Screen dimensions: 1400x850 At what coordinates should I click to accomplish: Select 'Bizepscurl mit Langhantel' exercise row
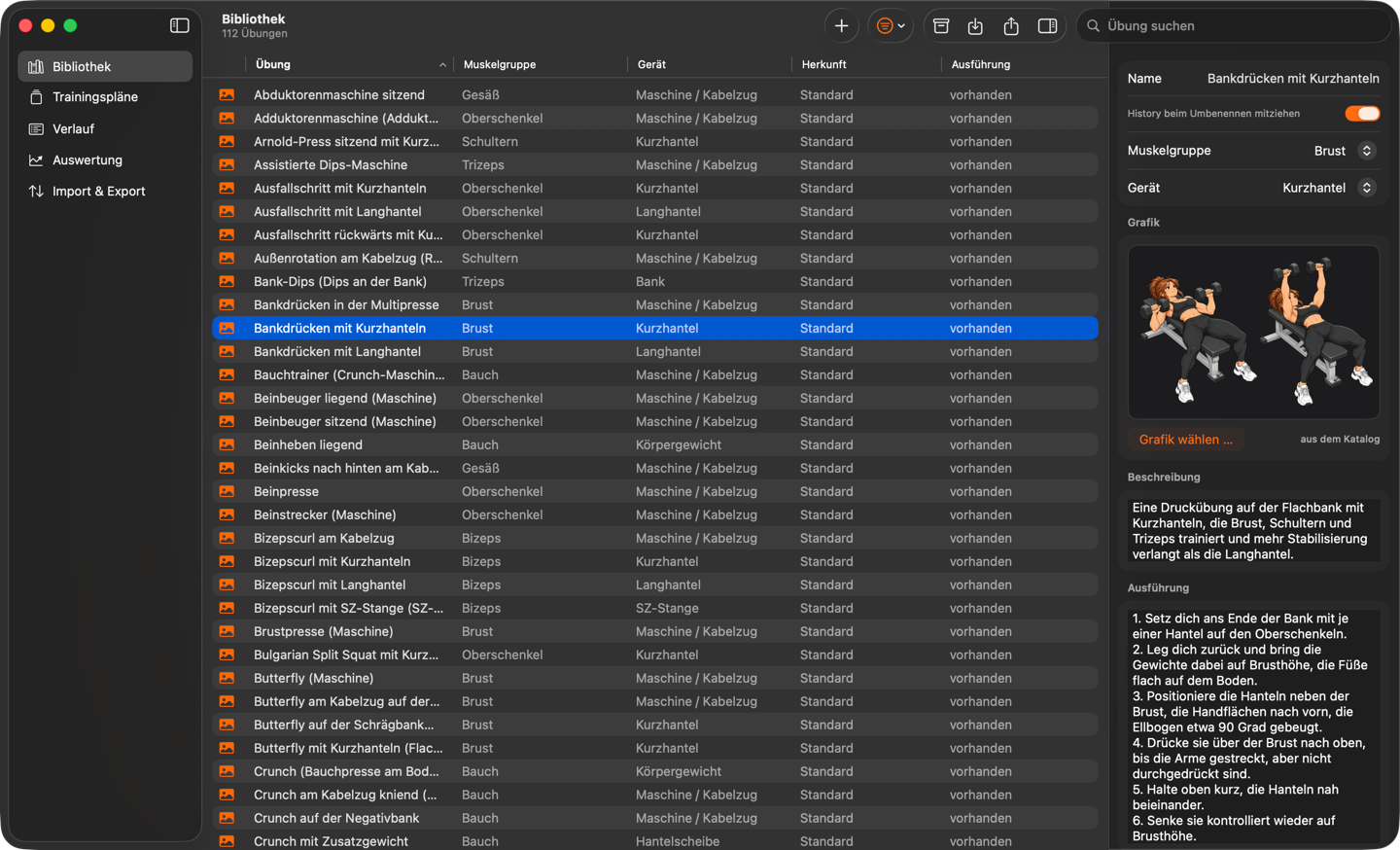tap(655, 584)
